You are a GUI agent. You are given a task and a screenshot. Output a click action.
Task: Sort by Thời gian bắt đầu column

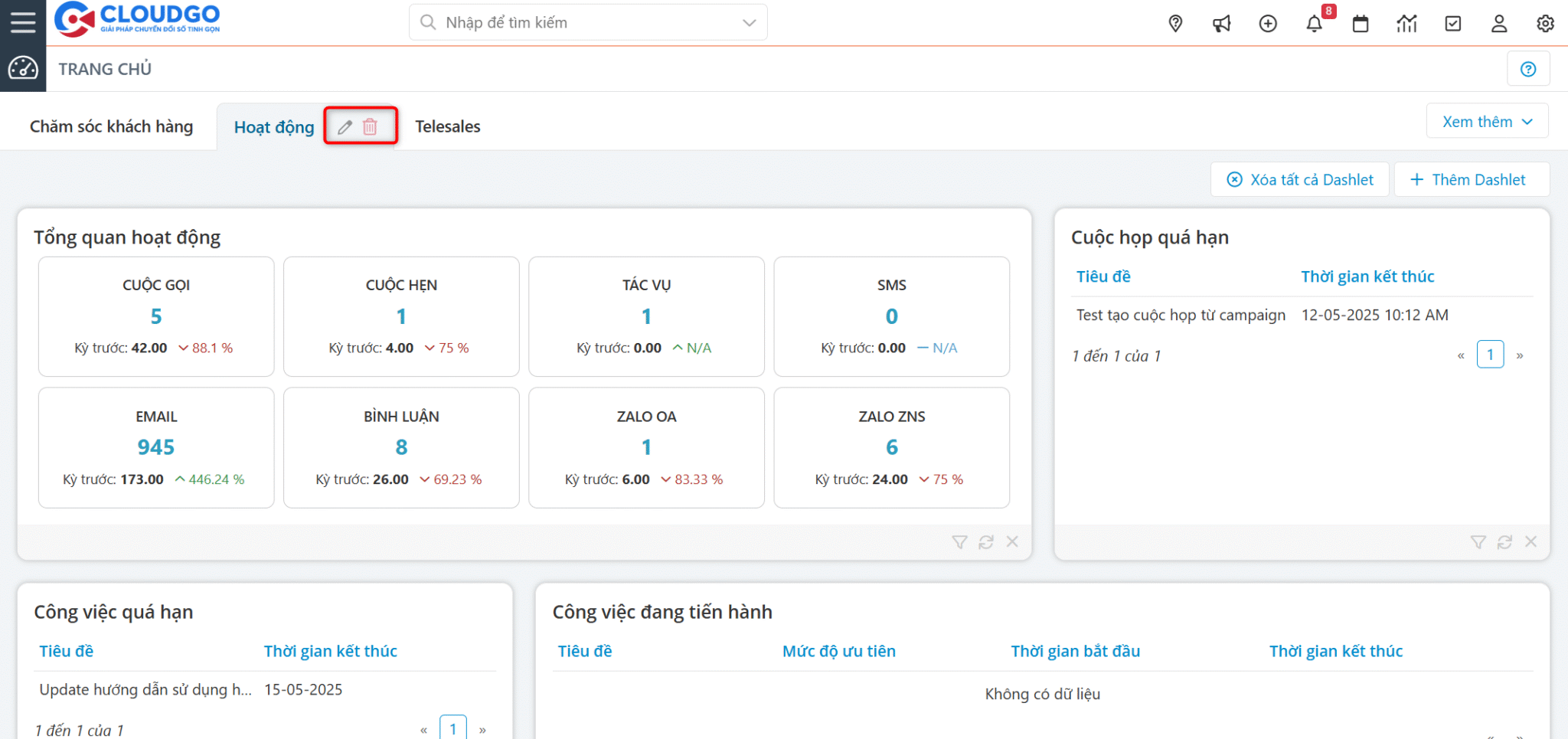coord(1075,651)
